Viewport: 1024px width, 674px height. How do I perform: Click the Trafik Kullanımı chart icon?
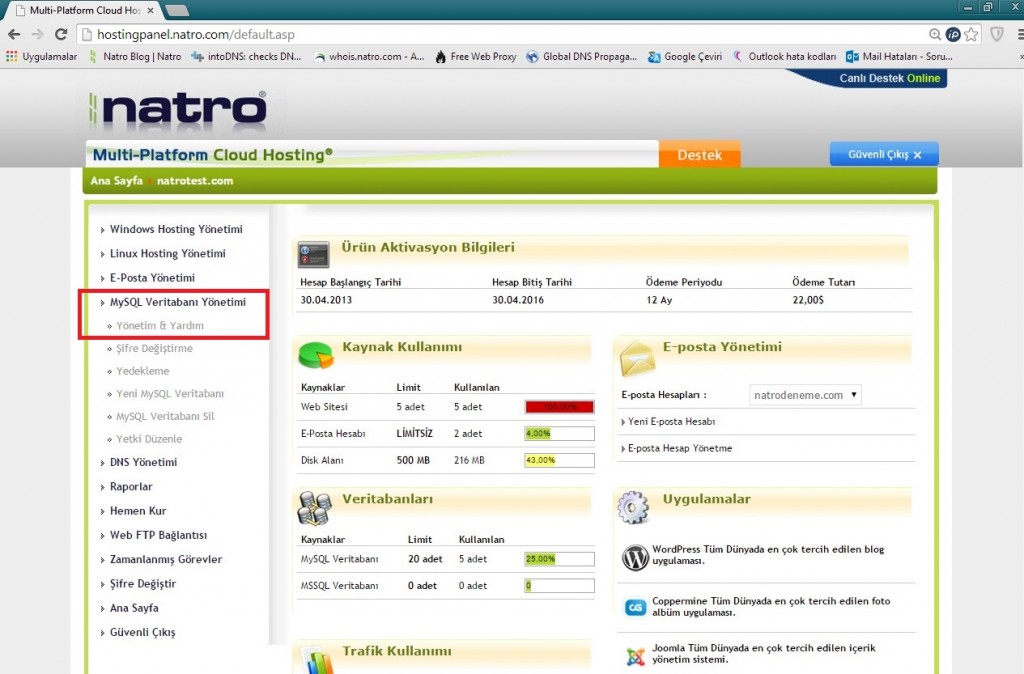click(319, 660)
